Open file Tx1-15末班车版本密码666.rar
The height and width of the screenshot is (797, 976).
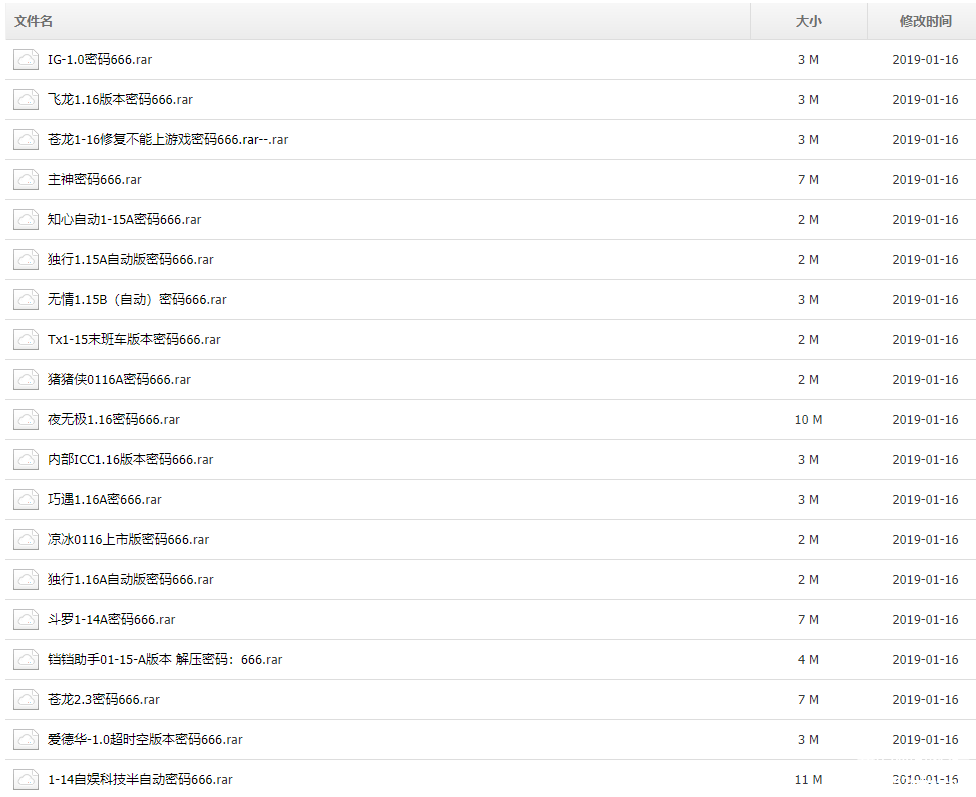pos(134,339)
